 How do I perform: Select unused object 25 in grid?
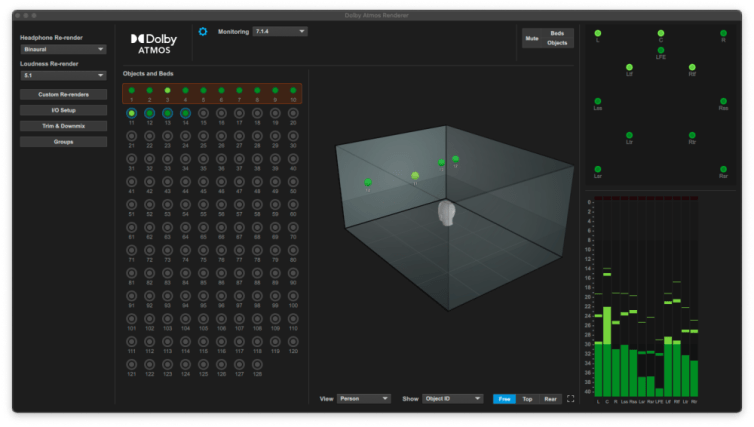point(203,136)
